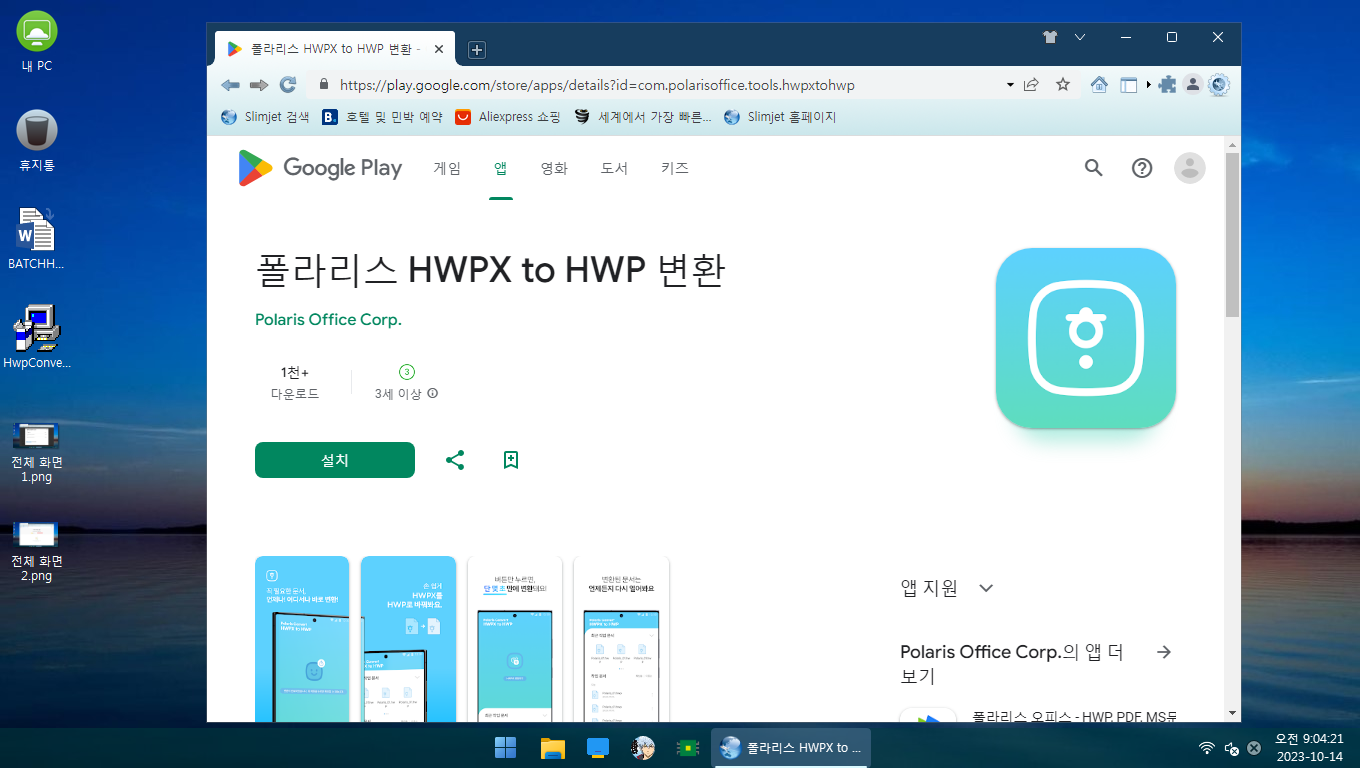This screenshot has height=768, width=1360.
Task: Click the green 설치 install button
Action: (x=335, y=460)
